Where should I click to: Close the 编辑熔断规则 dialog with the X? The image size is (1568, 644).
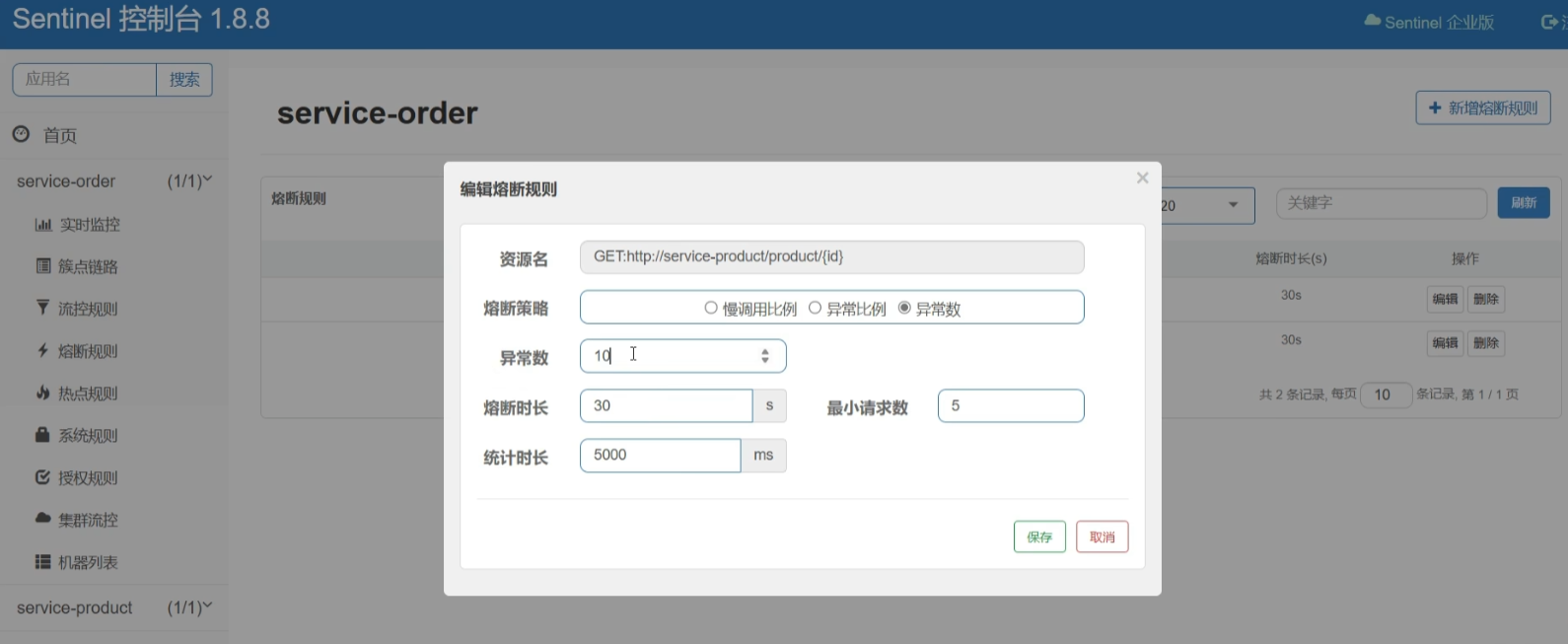(1142, 178)
